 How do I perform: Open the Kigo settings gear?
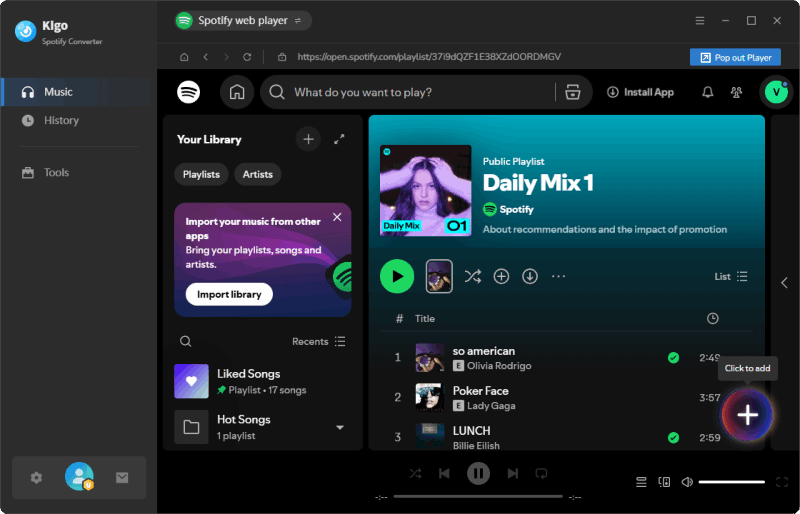point(36,478)
